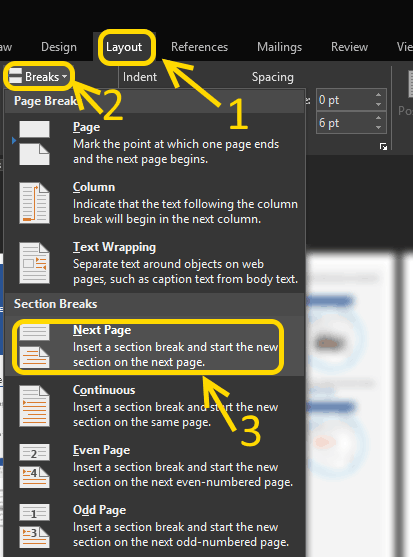
Task: Click the Continuous section break icon
Action: (34, 406)
